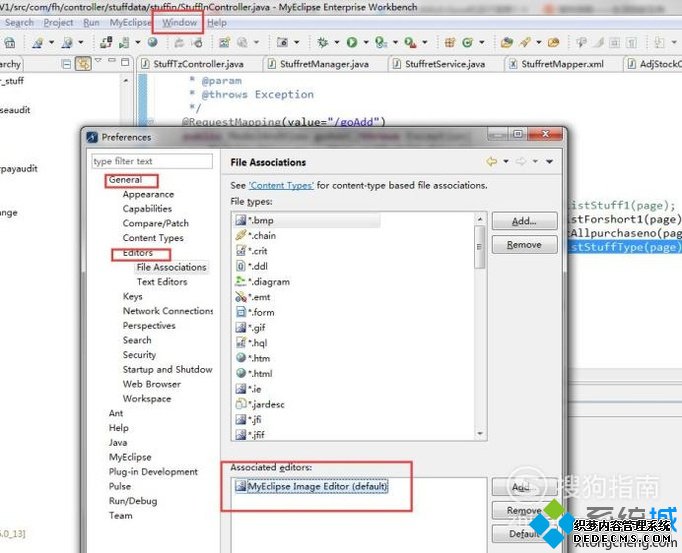This screenshot has width=682, height=553.
Task: Select Java in Preferences tree
Action: click(x=118, y=442)
